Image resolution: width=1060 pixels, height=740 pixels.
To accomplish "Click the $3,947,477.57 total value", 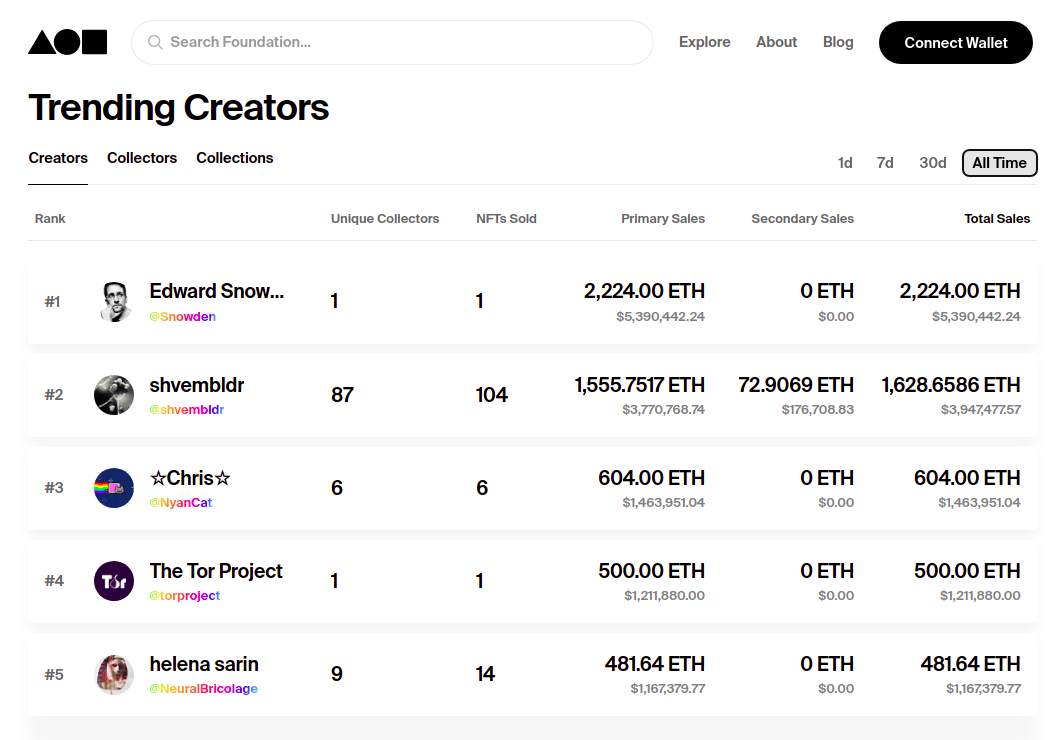I will click(981, 410).
